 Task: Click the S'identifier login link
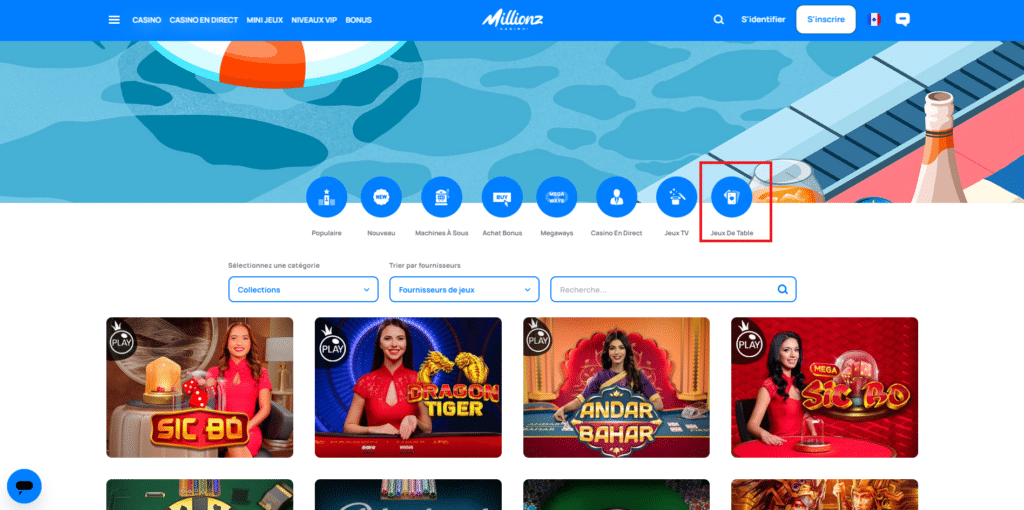coord(763,20)
